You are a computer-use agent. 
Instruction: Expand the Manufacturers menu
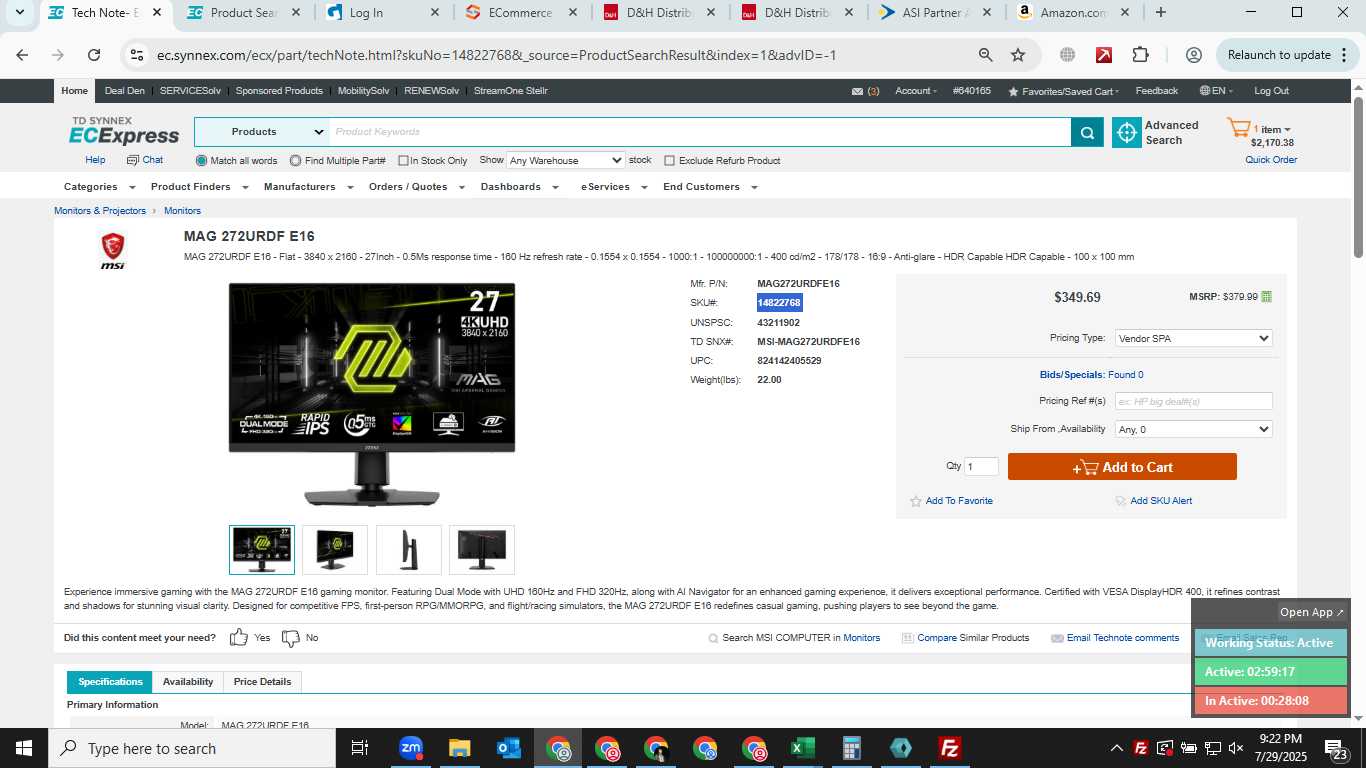(x=307, y=187)
